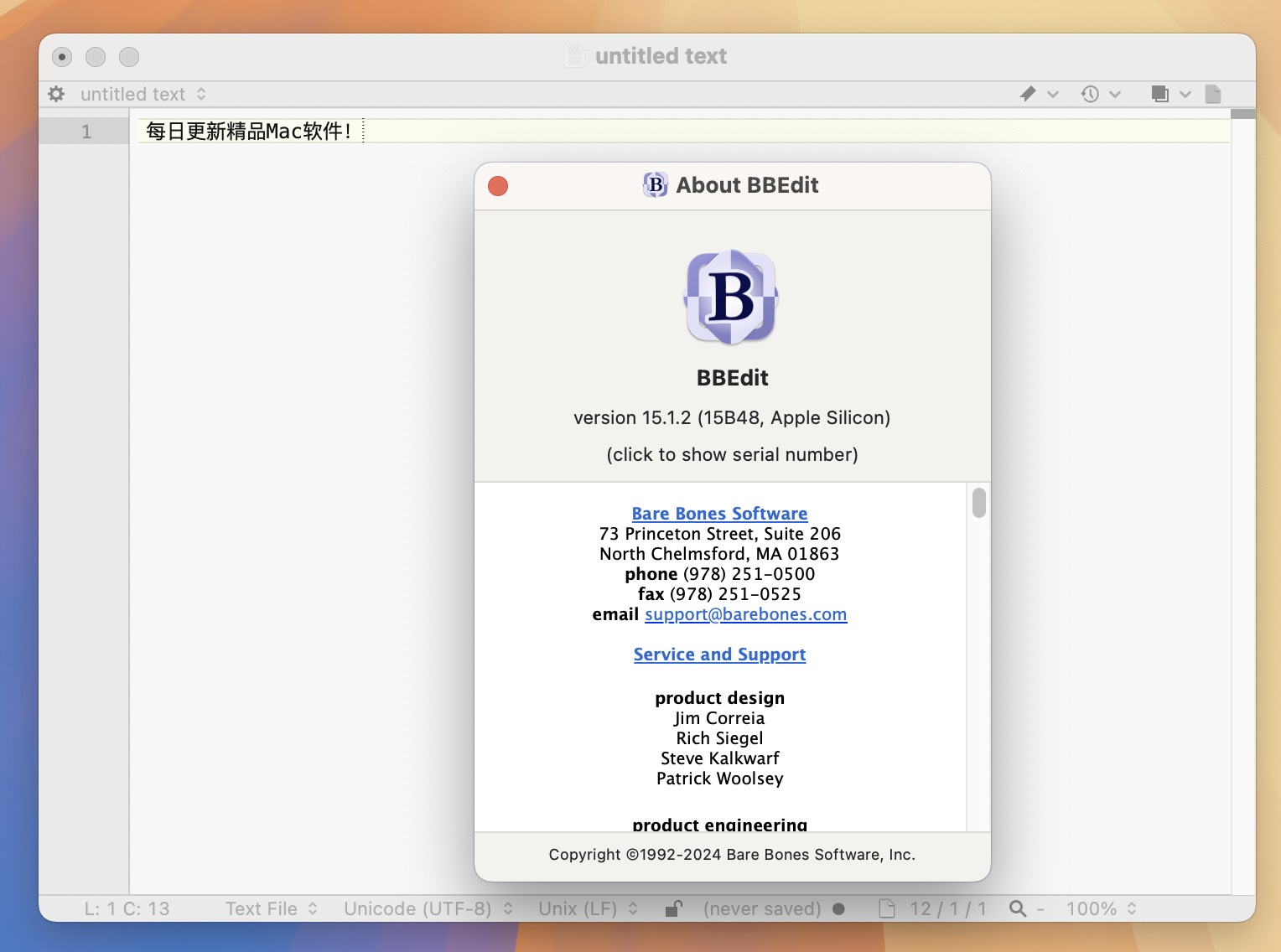Open the Service and Support link

coord(719,654)
